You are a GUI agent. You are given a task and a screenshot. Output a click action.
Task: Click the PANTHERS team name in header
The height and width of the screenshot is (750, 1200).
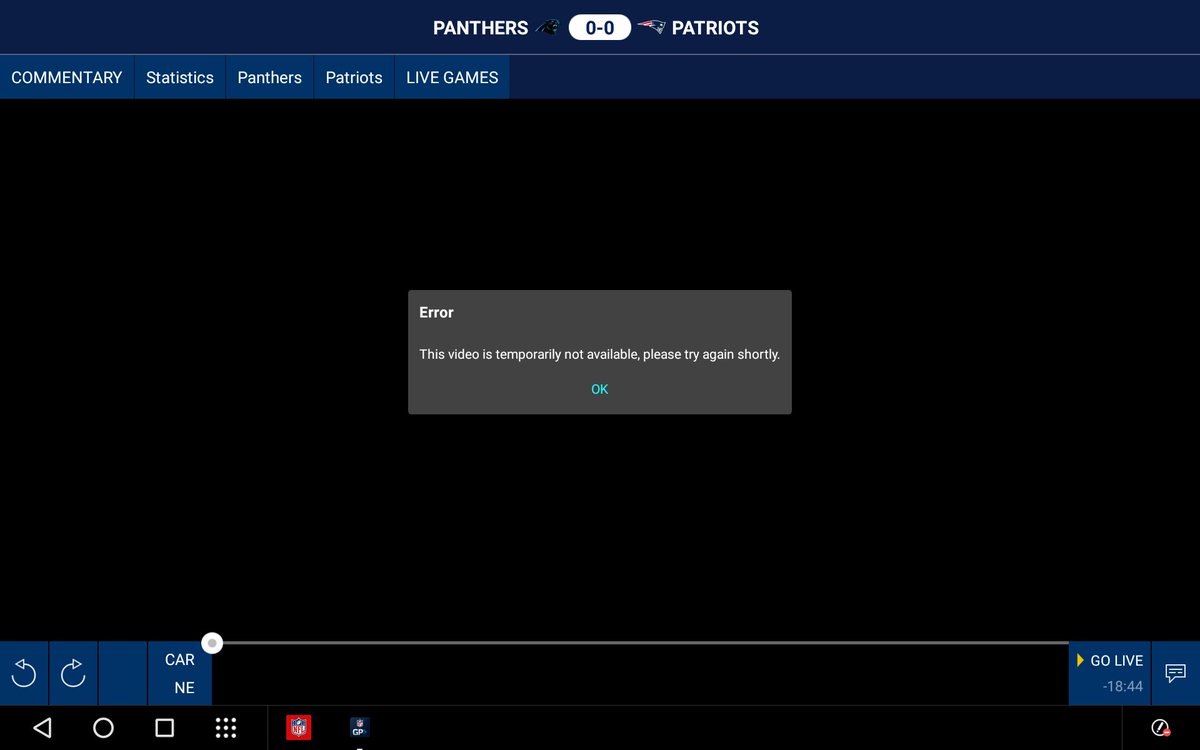[x=480, y=28]
